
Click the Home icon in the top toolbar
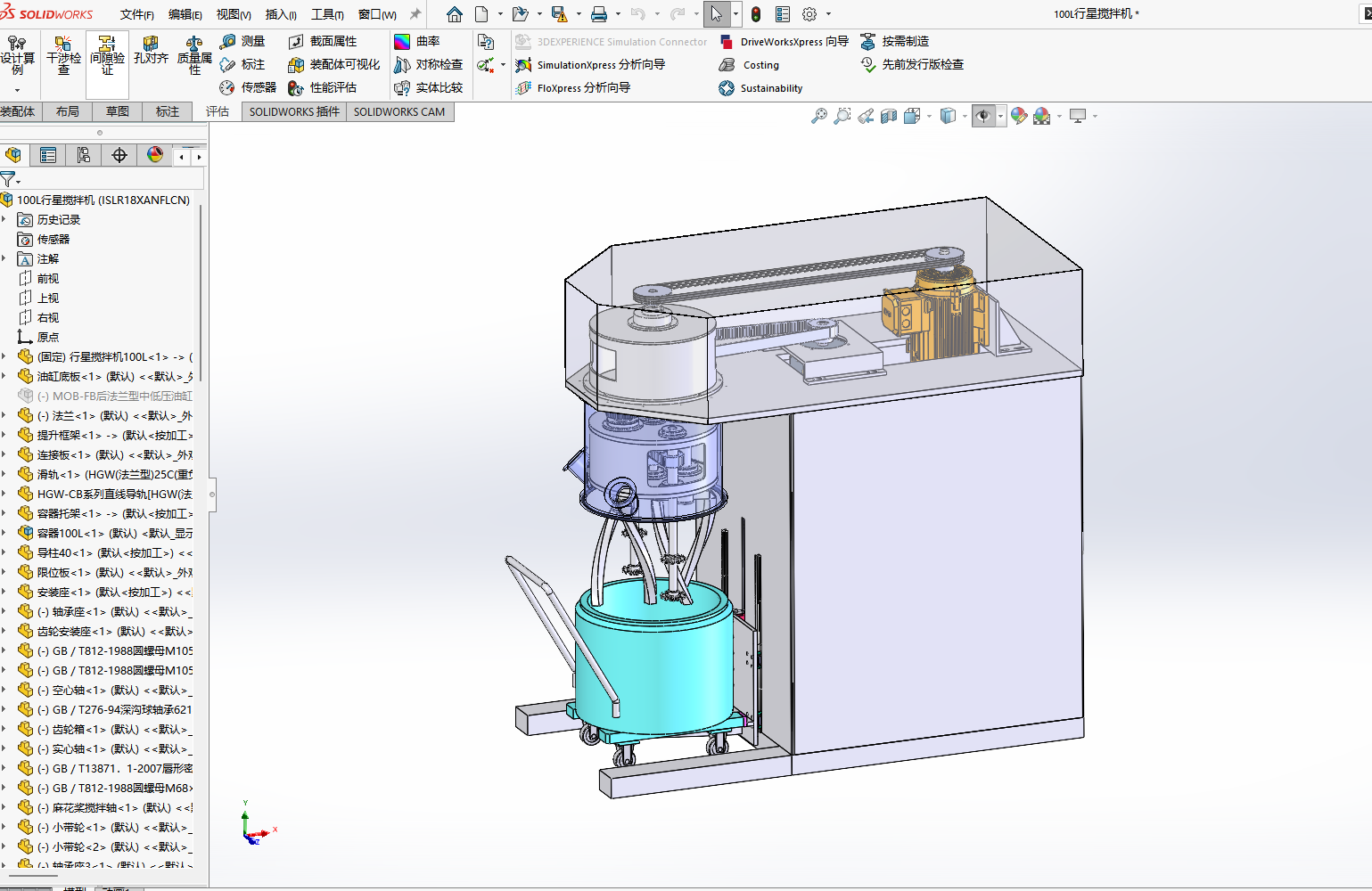click(455, 14)
